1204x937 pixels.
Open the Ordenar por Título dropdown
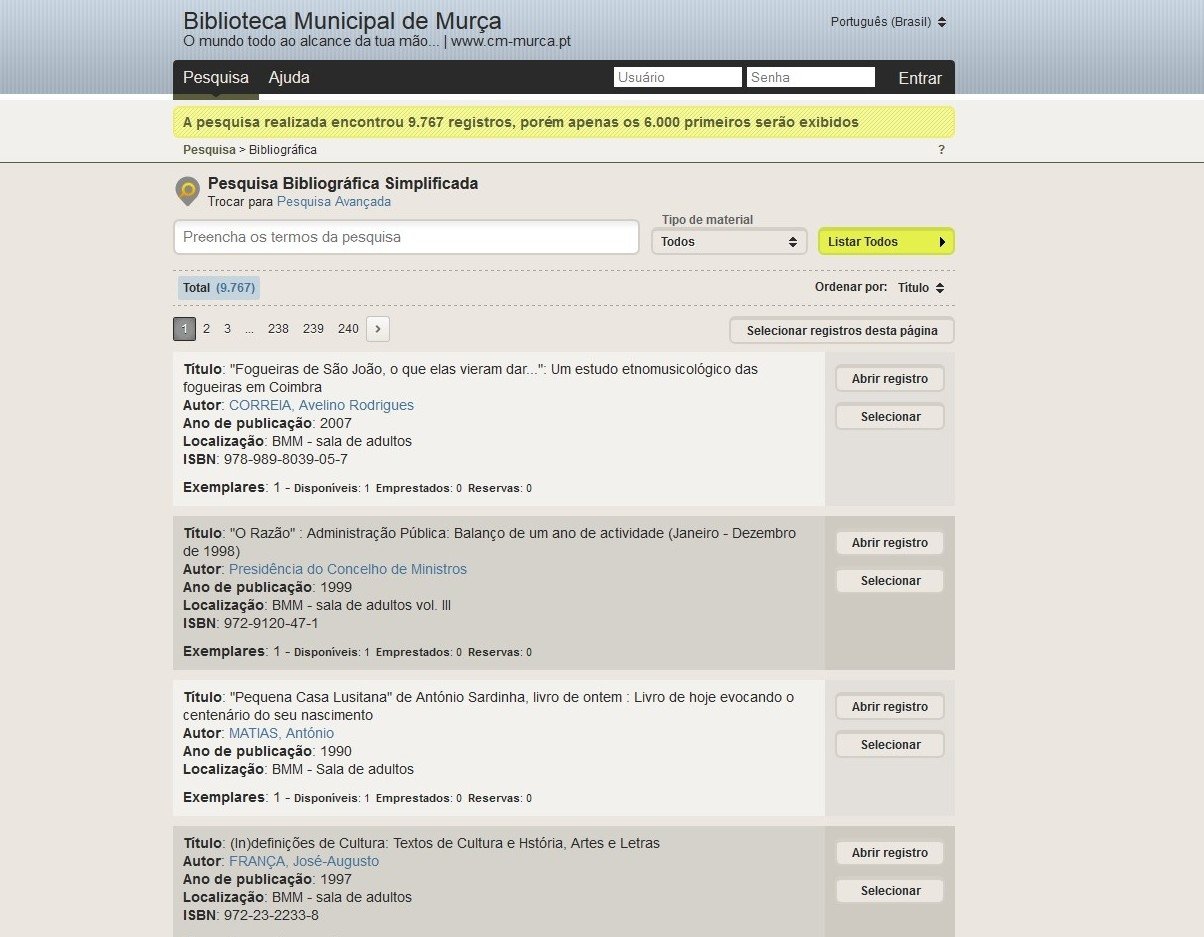pyautogui.click(x=920, y=288)
